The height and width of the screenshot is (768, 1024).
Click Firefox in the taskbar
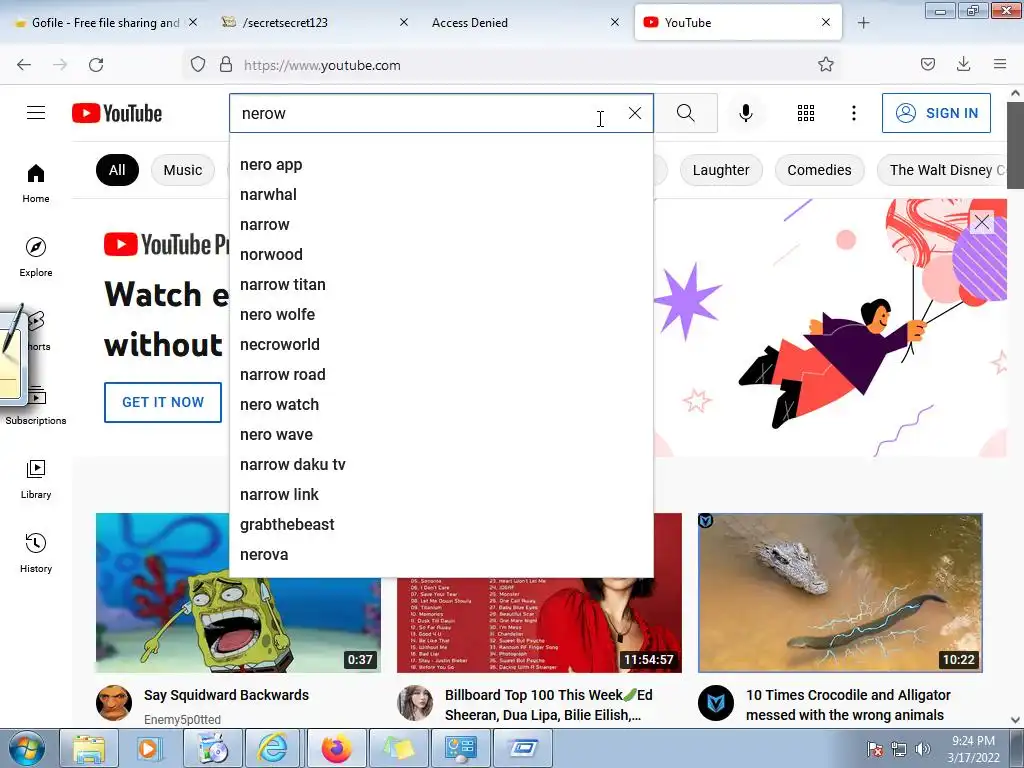[x=336, y=748]
